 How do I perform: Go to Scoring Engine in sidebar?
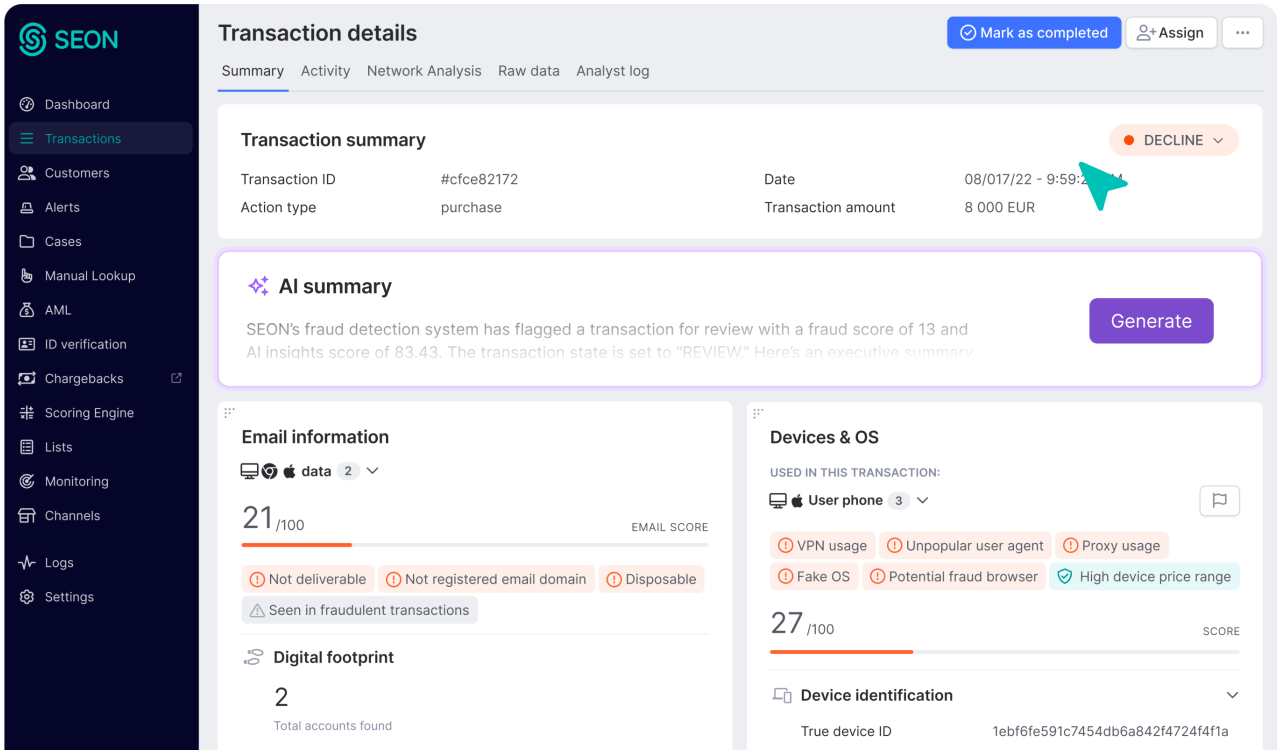(89, 413)
